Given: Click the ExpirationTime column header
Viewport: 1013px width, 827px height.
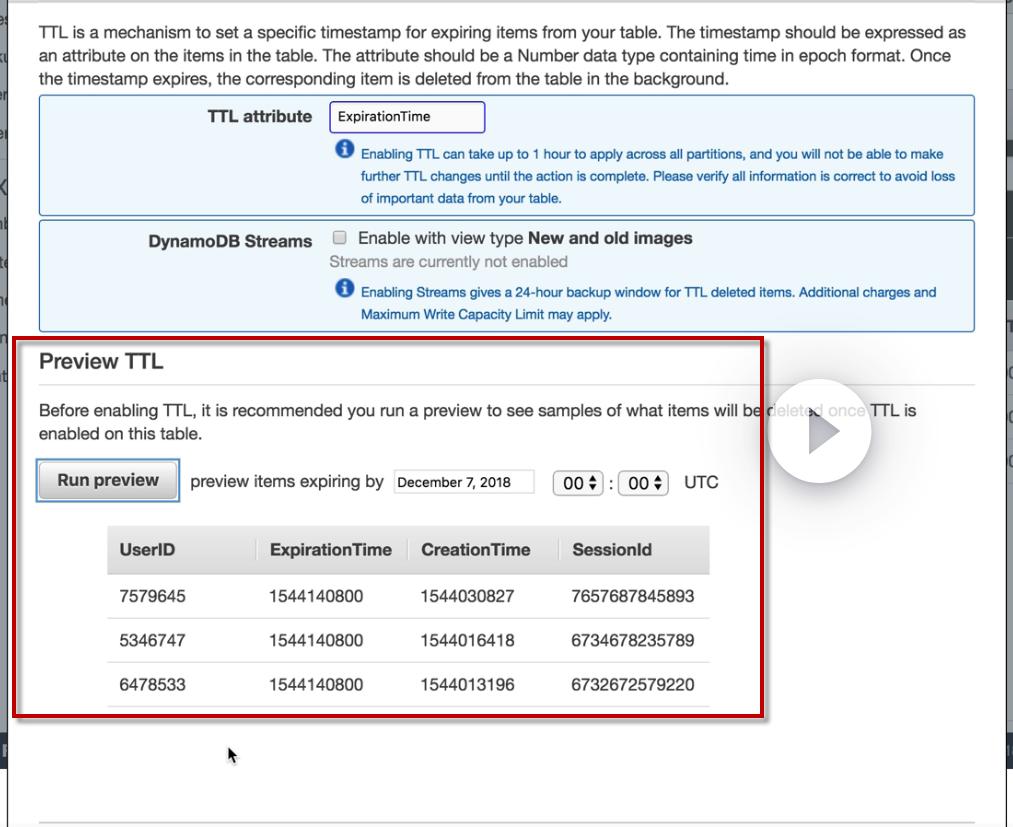Looking at the screenshot, I should (331, 550).
